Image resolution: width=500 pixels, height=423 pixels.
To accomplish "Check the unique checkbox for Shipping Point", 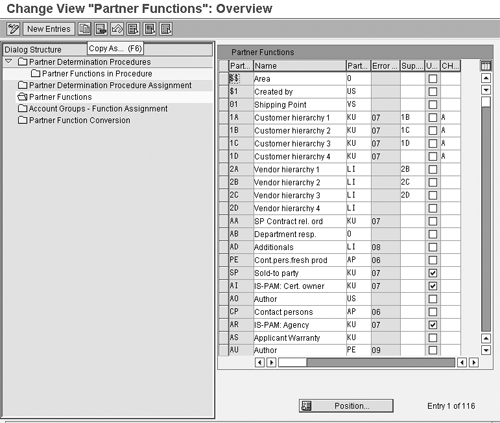I will (433, 105).
